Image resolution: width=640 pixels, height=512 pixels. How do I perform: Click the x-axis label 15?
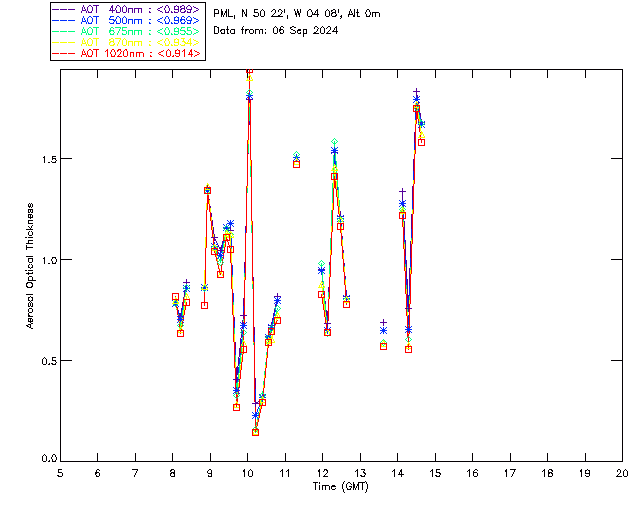coord(435,473)
